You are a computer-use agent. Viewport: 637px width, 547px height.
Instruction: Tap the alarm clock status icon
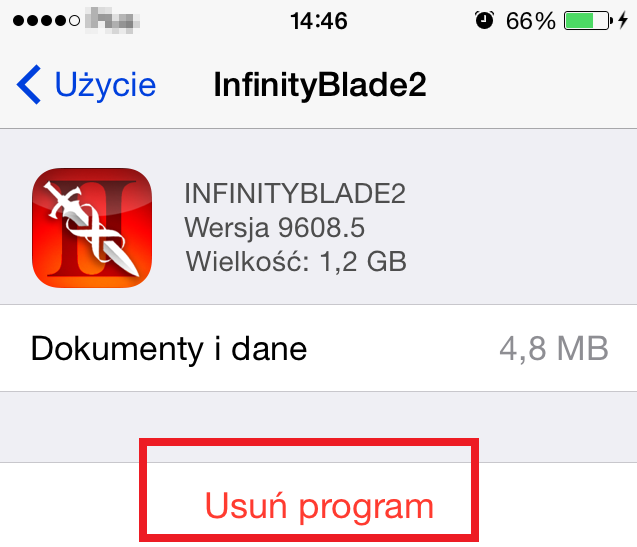pyautogui.click(x=484, y=20)
